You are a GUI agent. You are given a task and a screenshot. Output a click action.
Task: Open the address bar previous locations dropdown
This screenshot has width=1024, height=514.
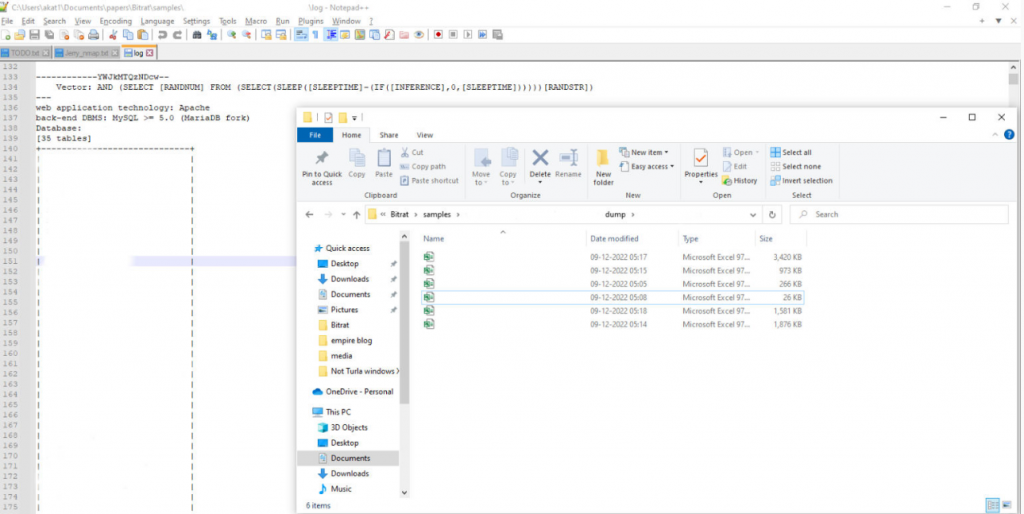[x=754, y=214]
